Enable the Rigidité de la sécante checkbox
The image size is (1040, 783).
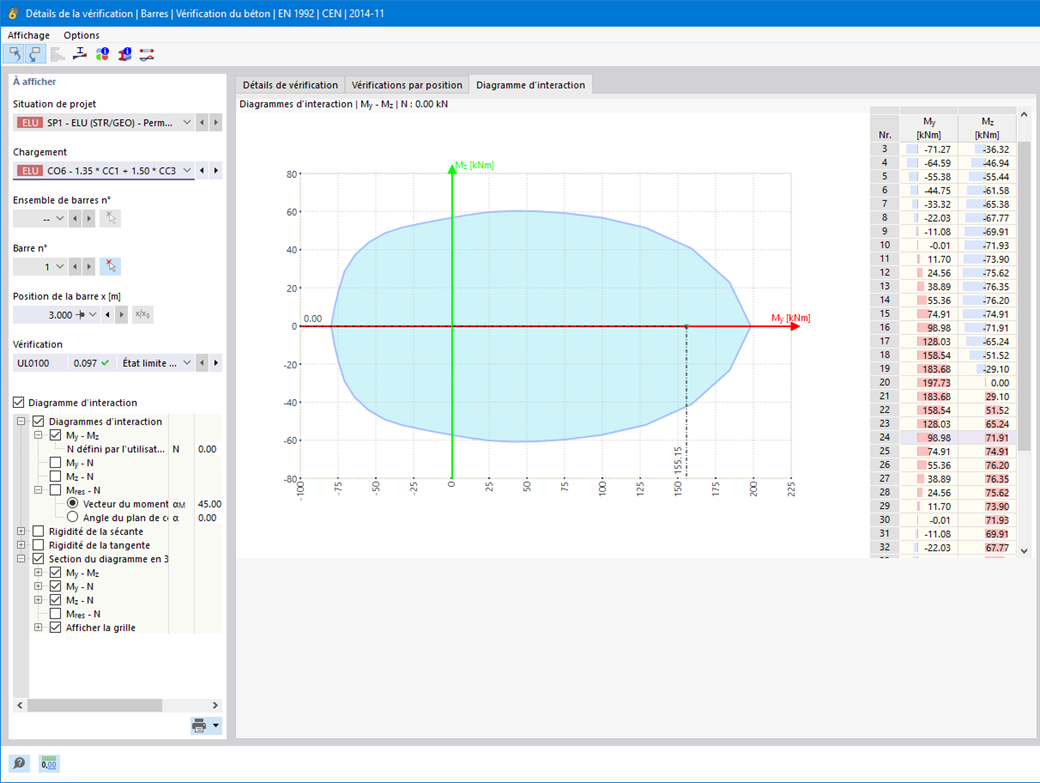coord(38,531)
